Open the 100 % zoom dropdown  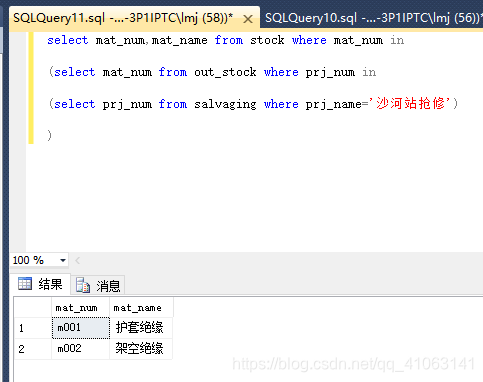point(63,260)
